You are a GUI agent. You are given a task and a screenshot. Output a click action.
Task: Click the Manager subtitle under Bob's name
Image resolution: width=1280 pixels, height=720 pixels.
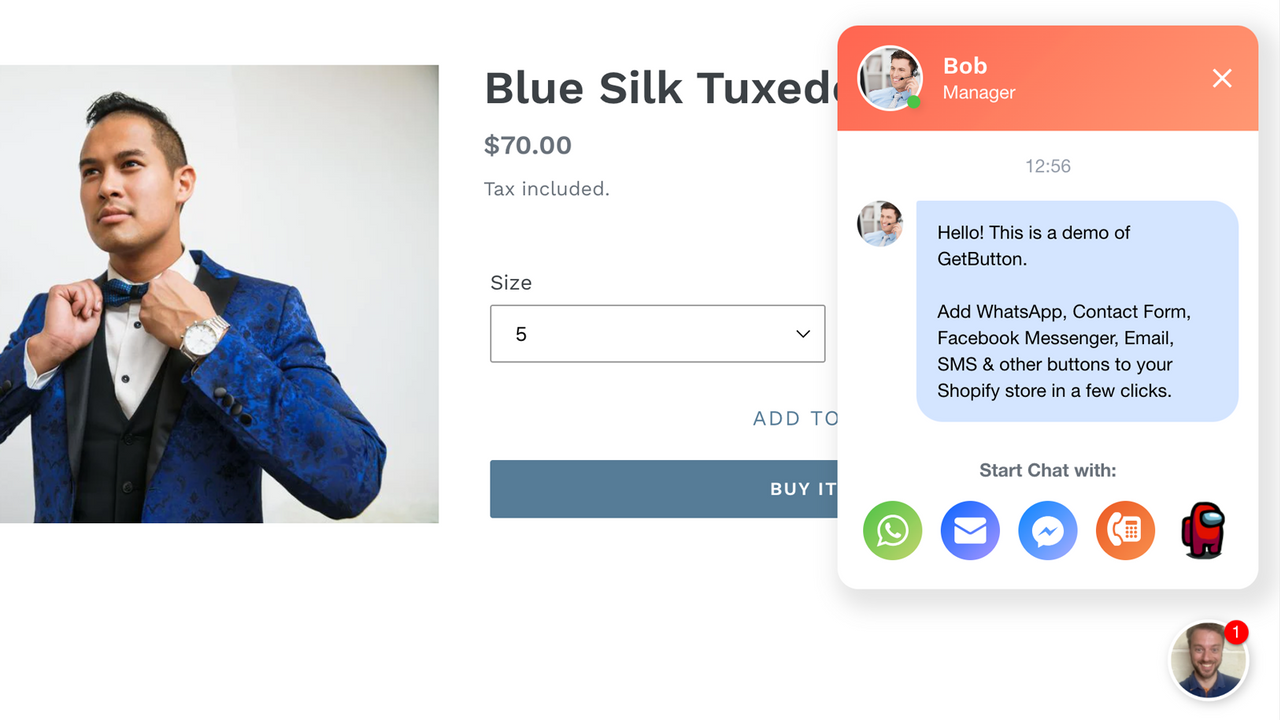coord(979,92)
